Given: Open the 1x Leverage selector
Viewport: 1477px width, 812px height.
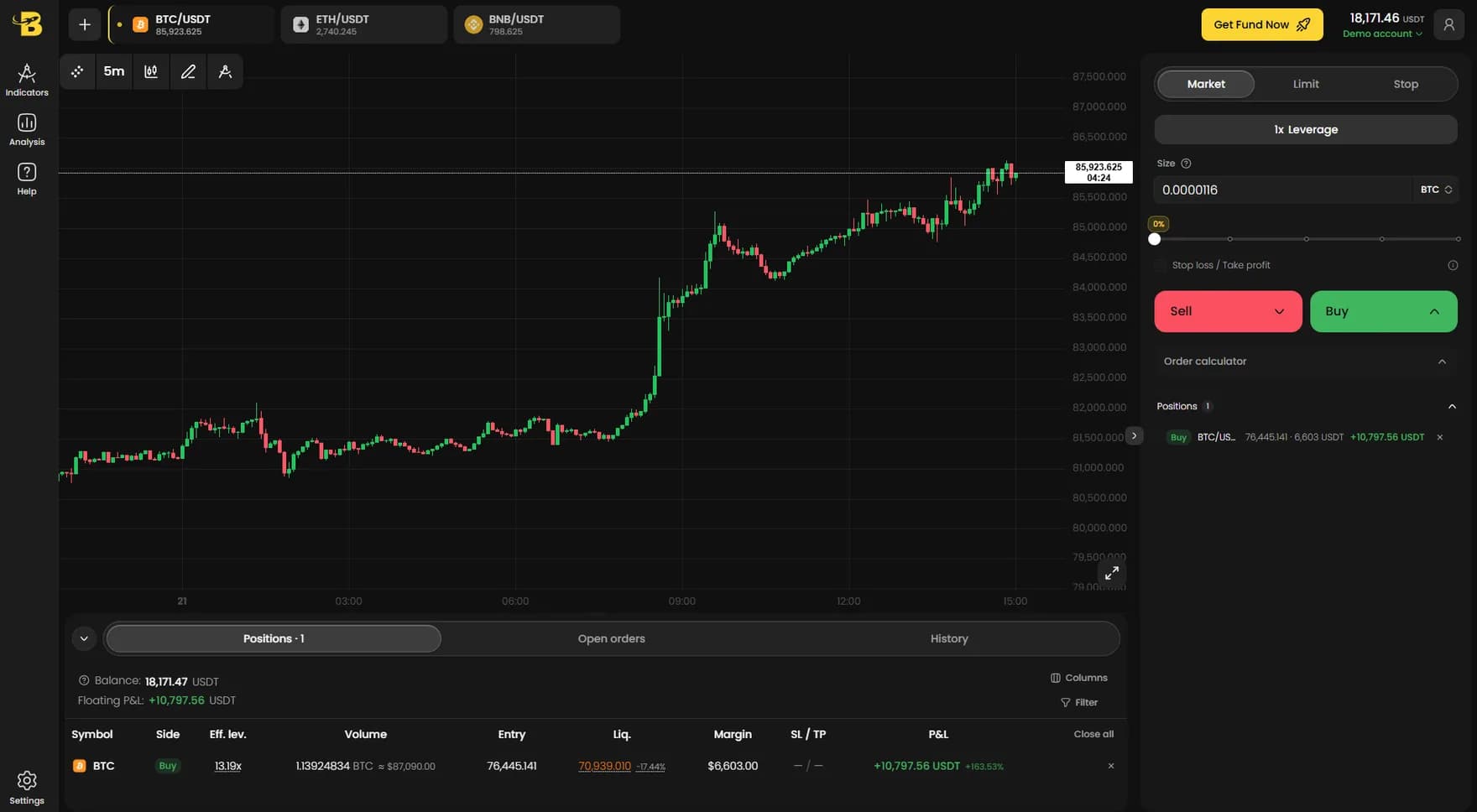Looking at the screenshot, I should tap(1306, 129).
